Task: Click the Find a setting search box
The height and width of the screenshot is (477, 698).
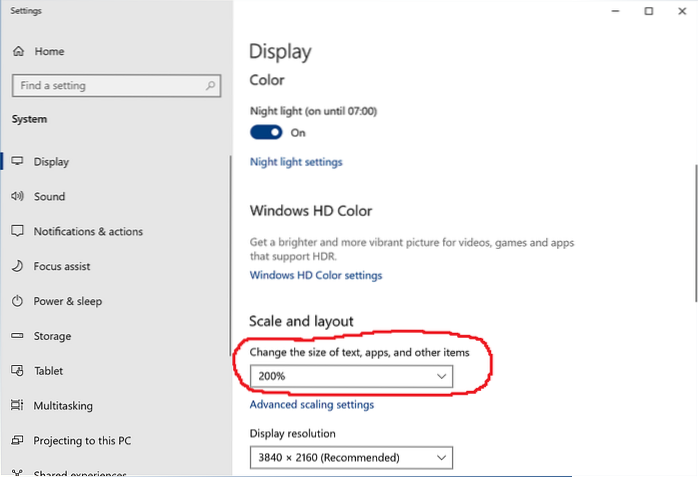Action: pos(105,86)
